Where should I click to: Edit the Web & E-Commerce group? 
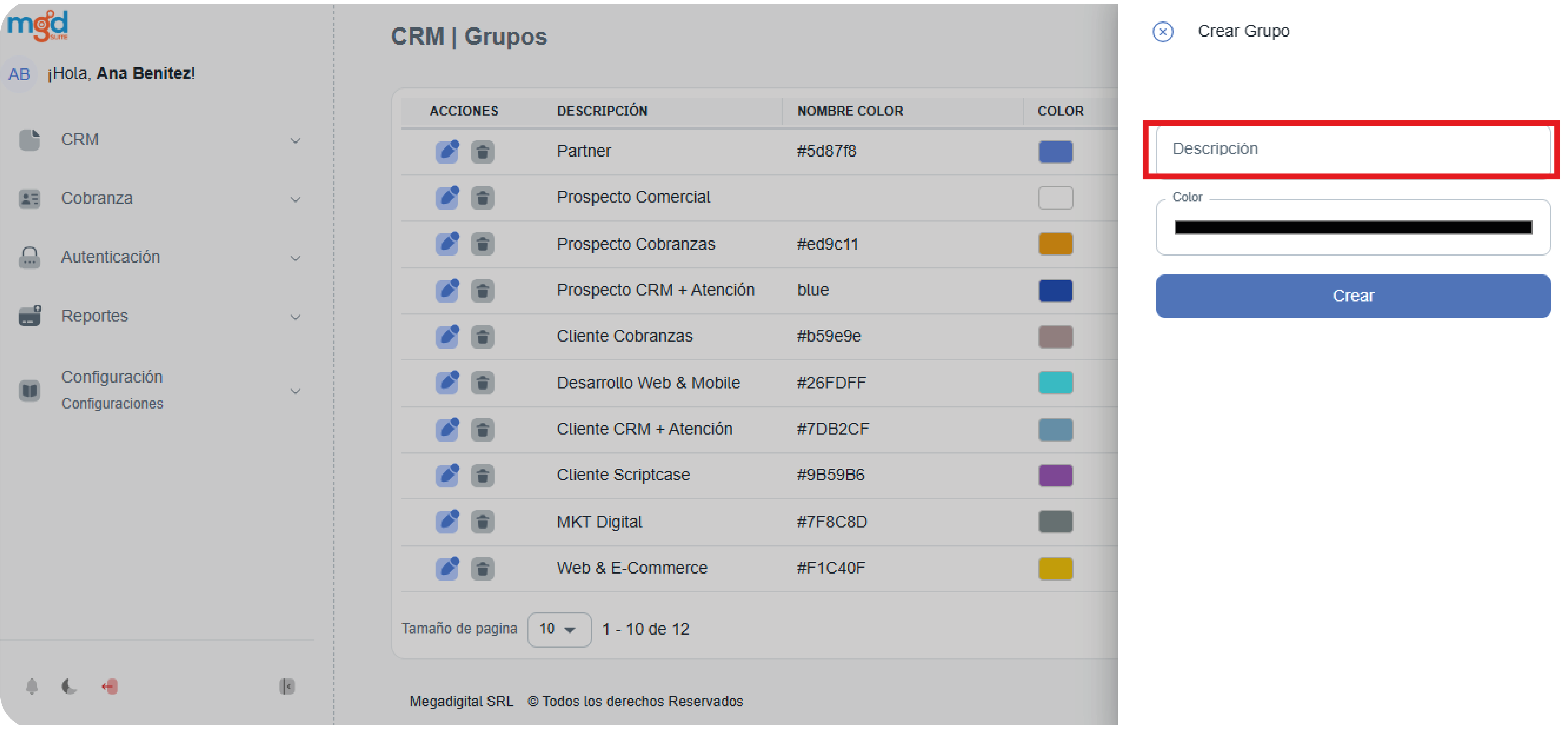tap(447, 568)
